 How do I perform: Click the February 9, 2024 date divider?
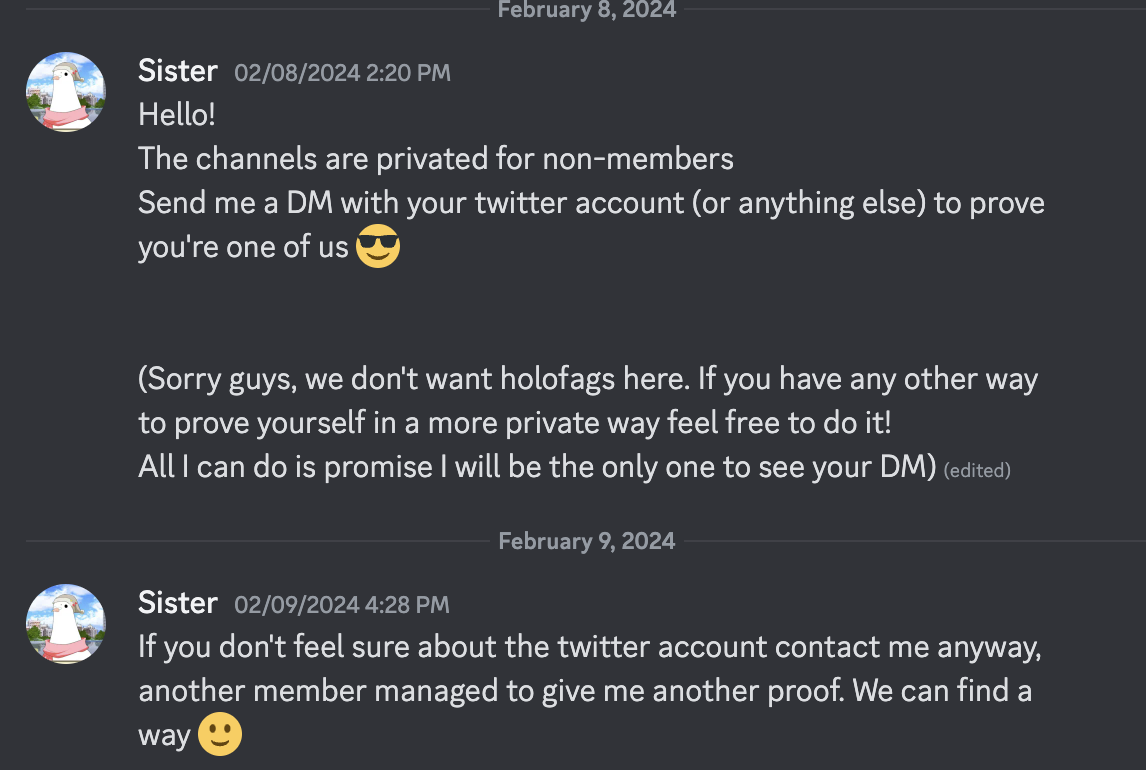coord(586,541)
